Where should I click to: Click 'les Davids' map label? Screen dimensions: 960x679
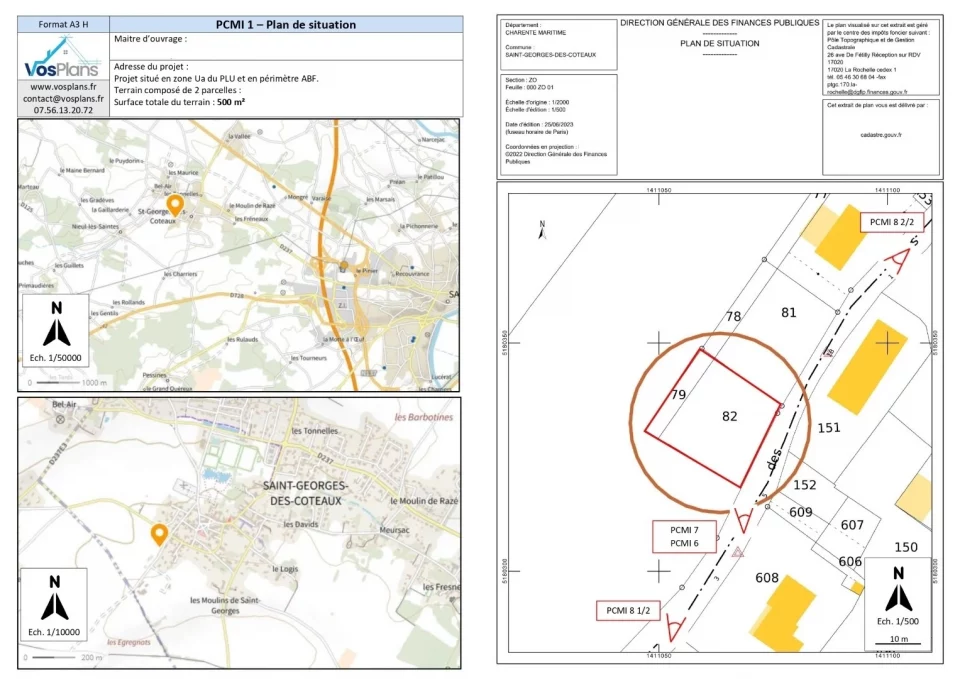coord(301,524)
